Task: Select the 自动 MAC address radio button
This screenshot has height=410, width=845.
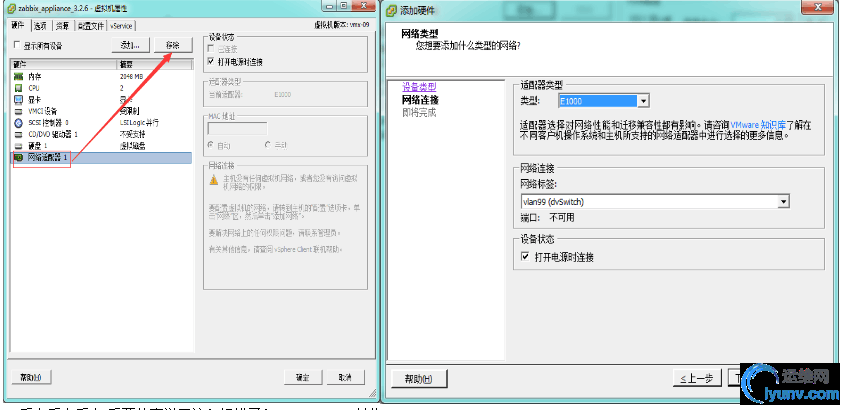Action: click(x=211, y=145)
